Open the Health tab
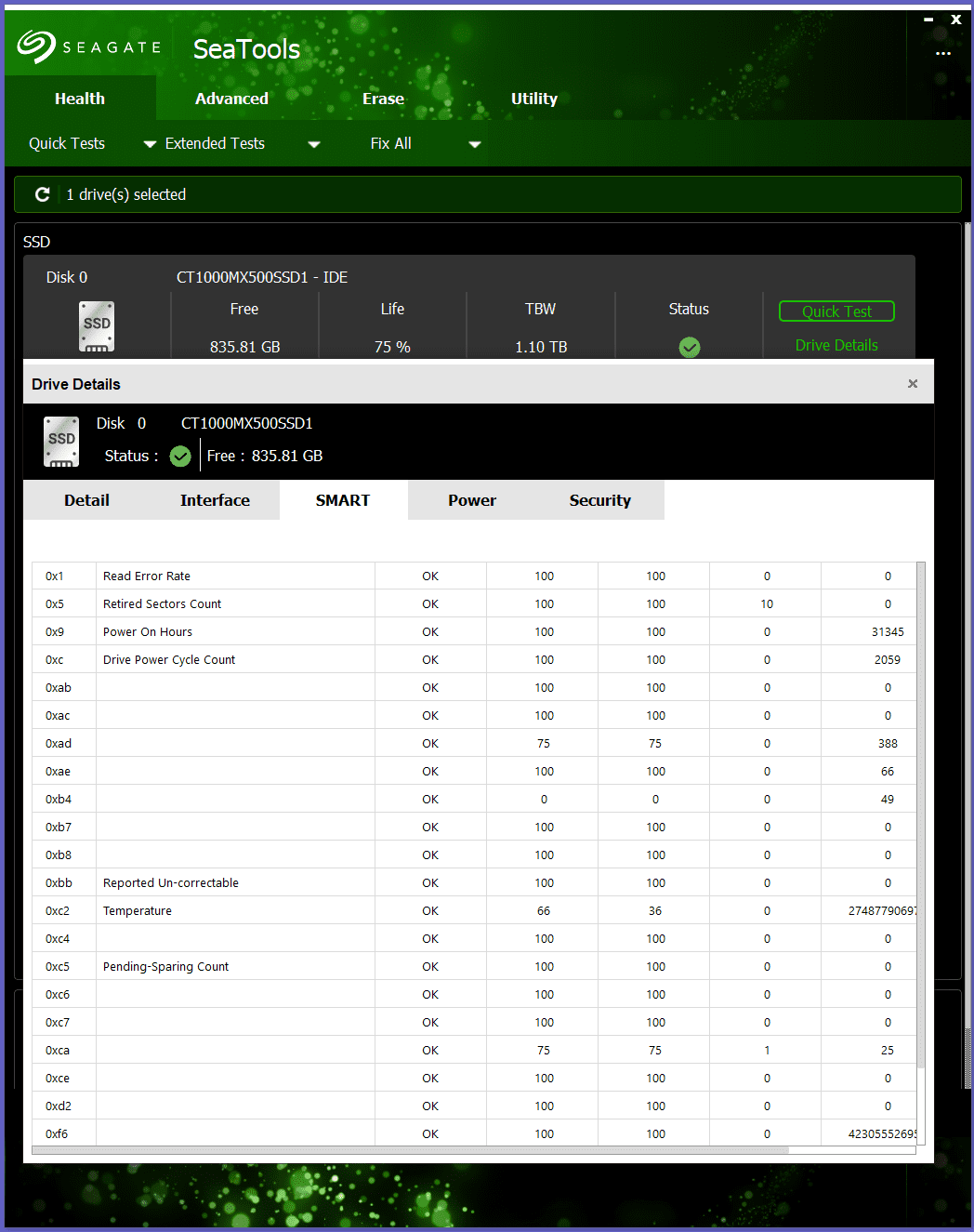Screen dimensions: 974x1232 pyautogui.click(x=80, y=99)
